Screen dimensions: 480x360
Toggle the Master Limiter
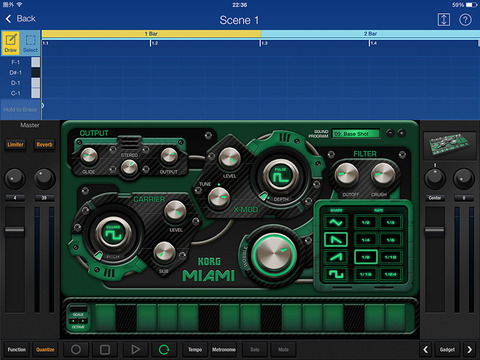pyautogui.click(x=15, y=145)
